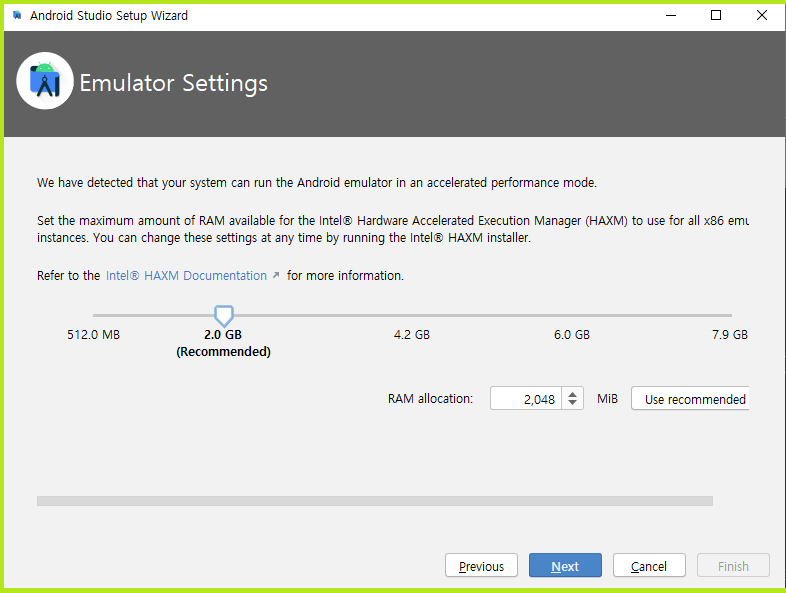The width and height of the screenshot is (786, 593).
Task: Click the MiB unit label
Action: [607, 399]
